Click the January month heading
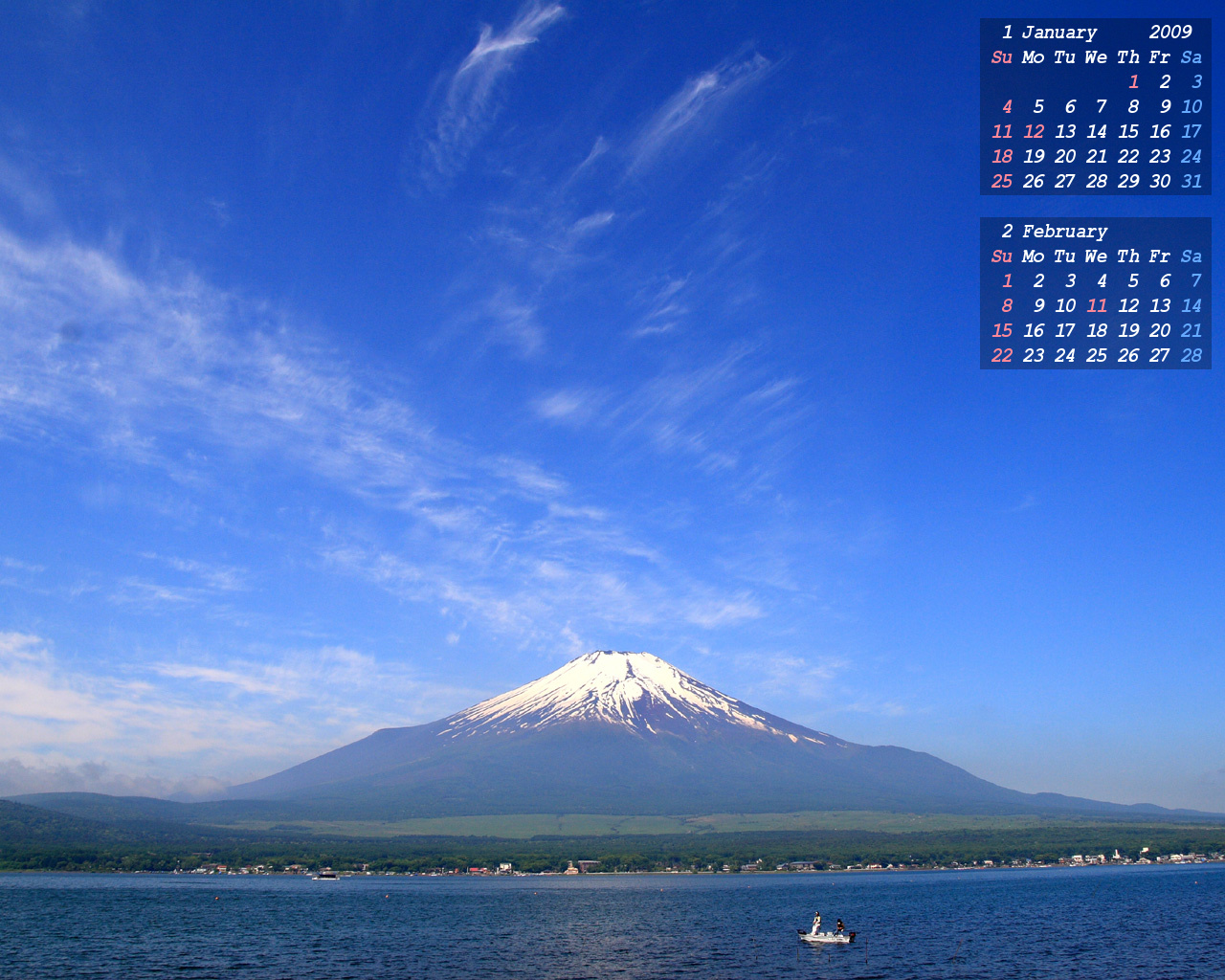 [1059, 33]
